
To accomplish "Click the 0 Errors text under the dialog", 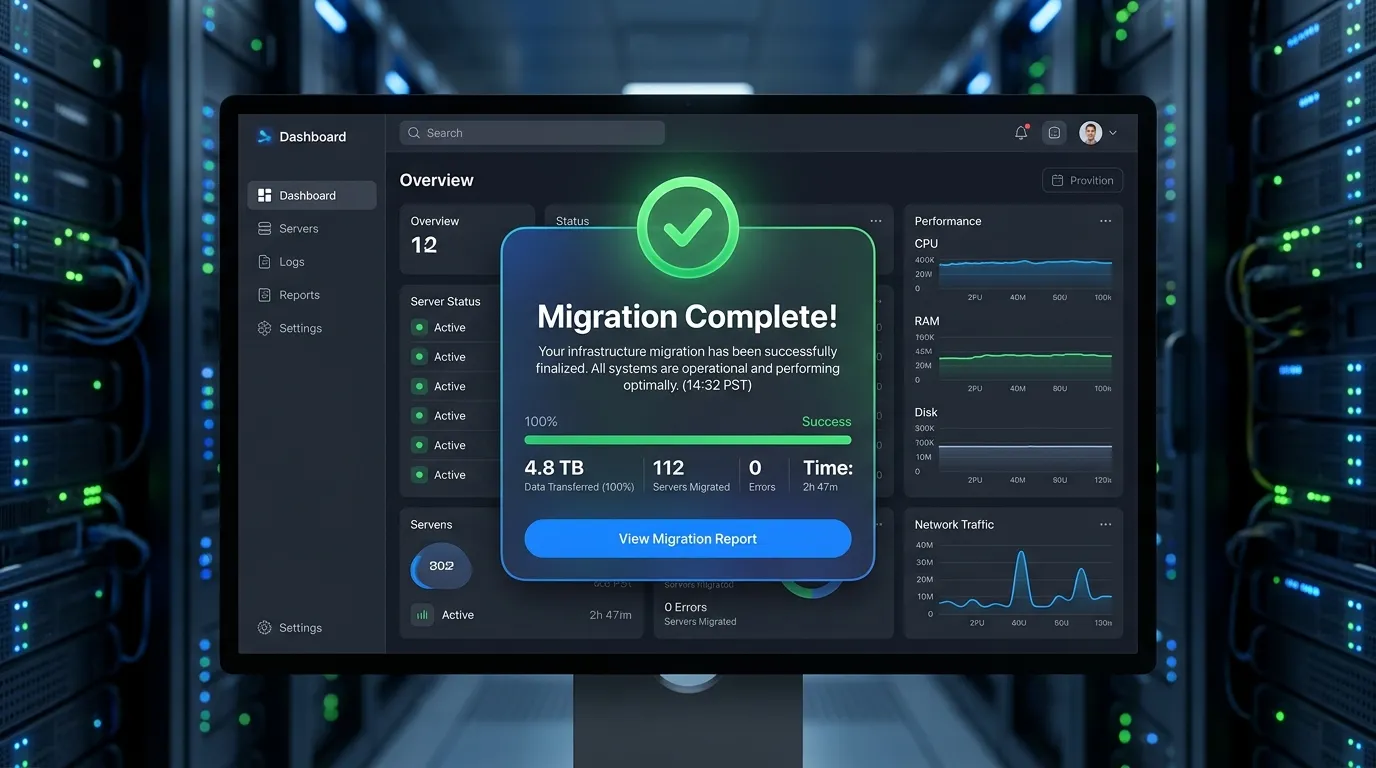I will coord(686,607).
